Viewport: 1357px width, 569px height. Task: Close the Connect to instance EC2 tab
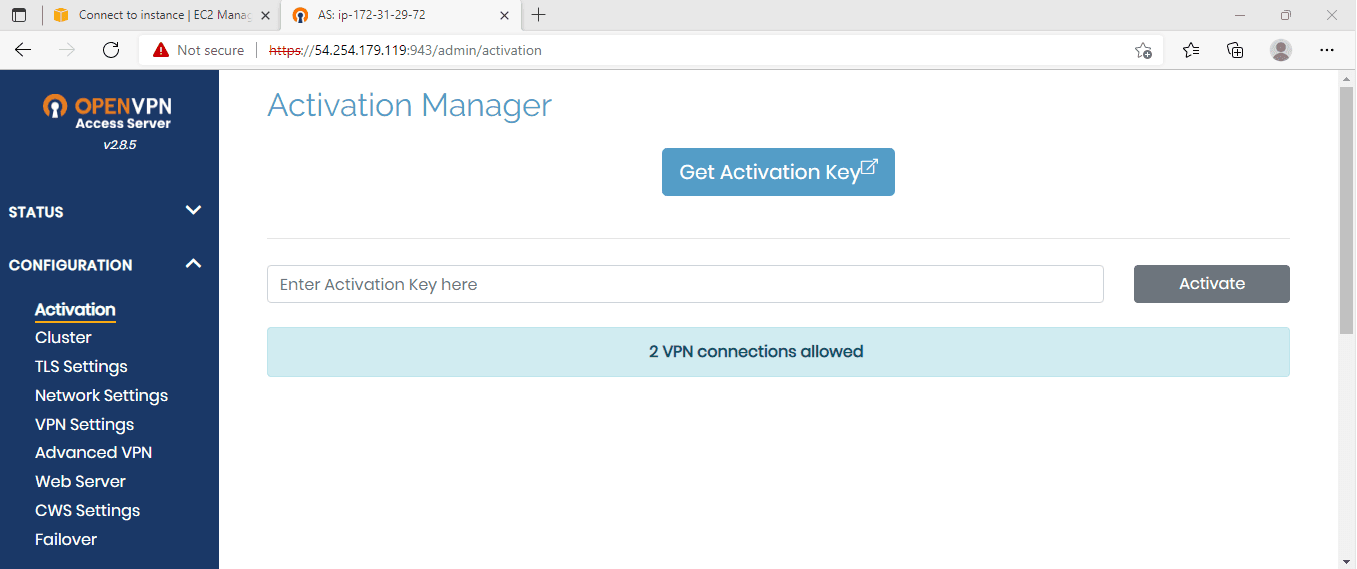pos(265,15)
